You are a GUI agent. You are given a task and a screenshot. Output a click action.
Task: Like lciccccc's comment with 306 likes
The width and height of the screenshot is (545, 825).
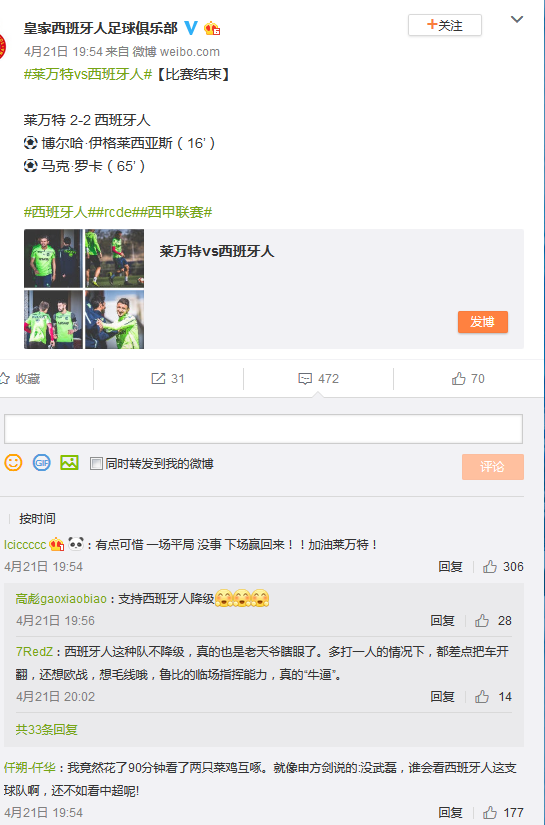(x=503, y=567)
